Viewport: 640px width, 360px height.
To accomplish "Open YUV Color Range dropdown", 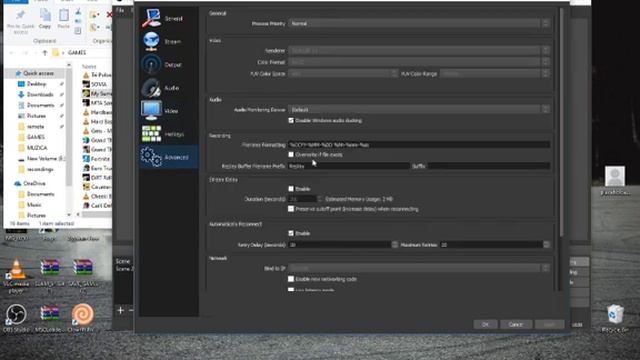I will pyautogui.click(x=495, y=73).
